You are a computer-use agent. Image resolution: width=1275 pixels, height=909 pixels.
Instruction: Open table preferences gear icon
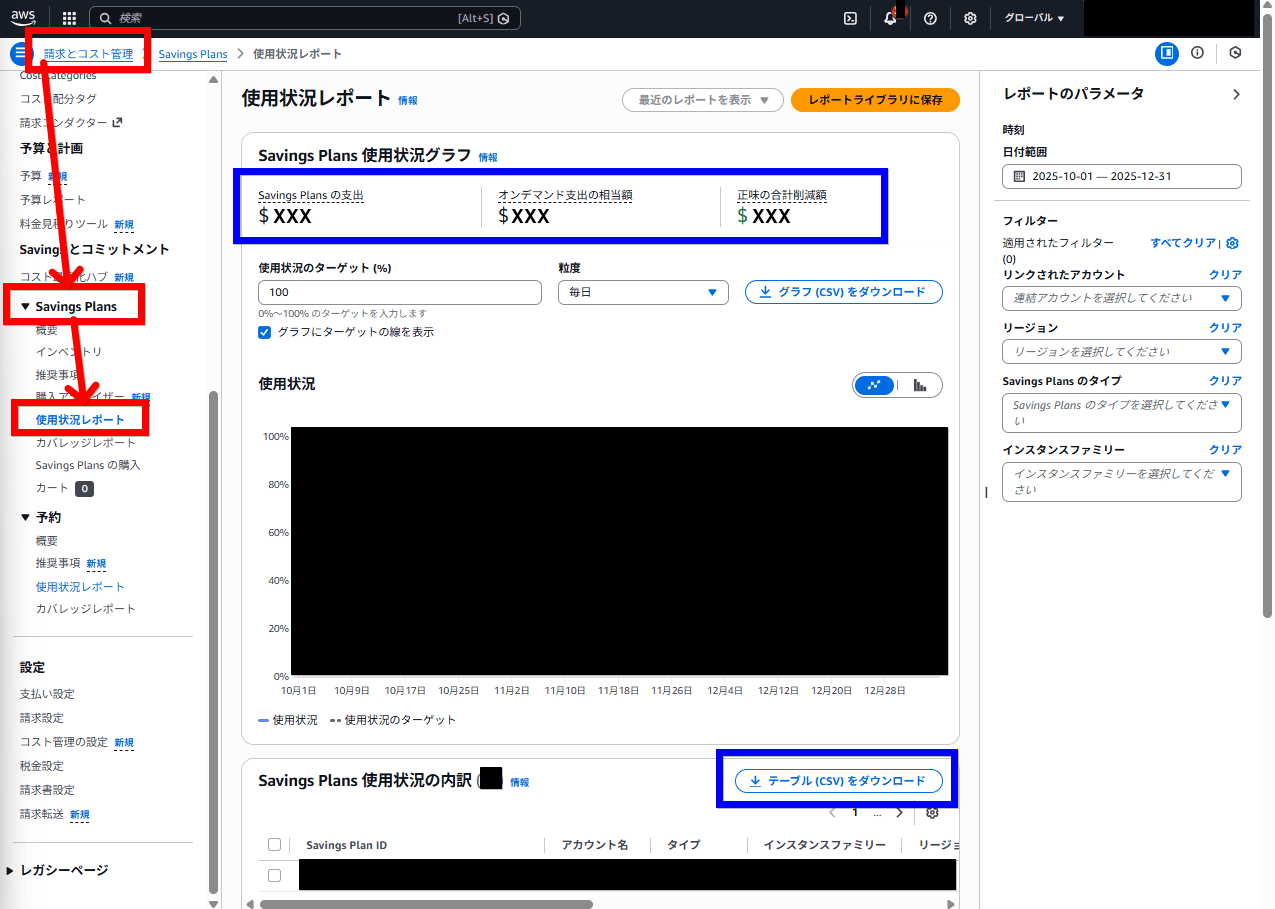click(932, 813)
